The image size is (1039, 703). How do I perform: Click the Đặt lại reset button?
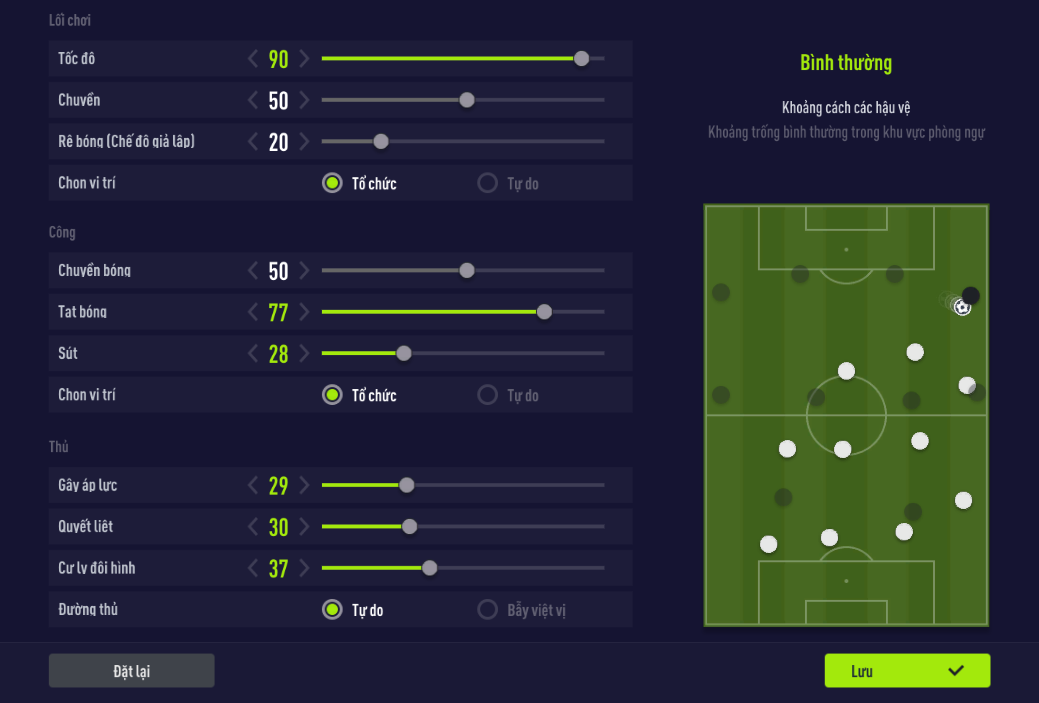coord(131,671)
